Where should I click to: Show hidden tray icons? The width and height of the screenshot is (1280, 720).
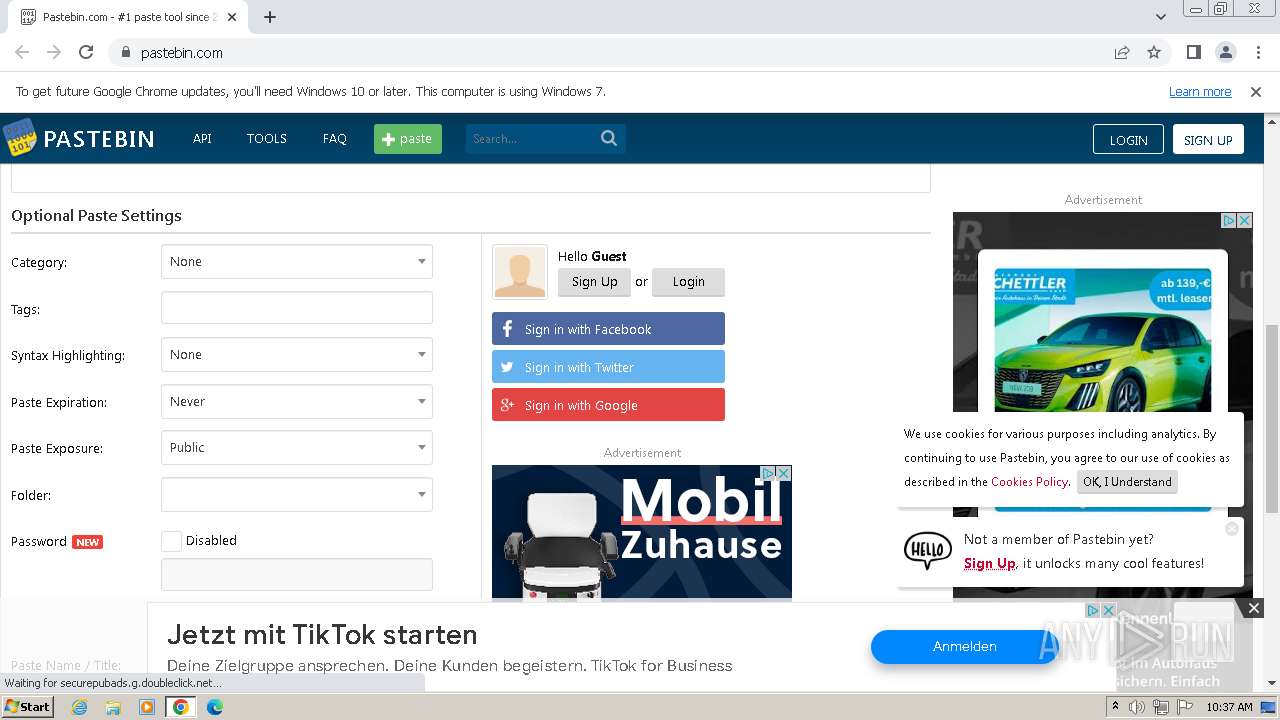pyautogui.click(x=1115, y=707)
